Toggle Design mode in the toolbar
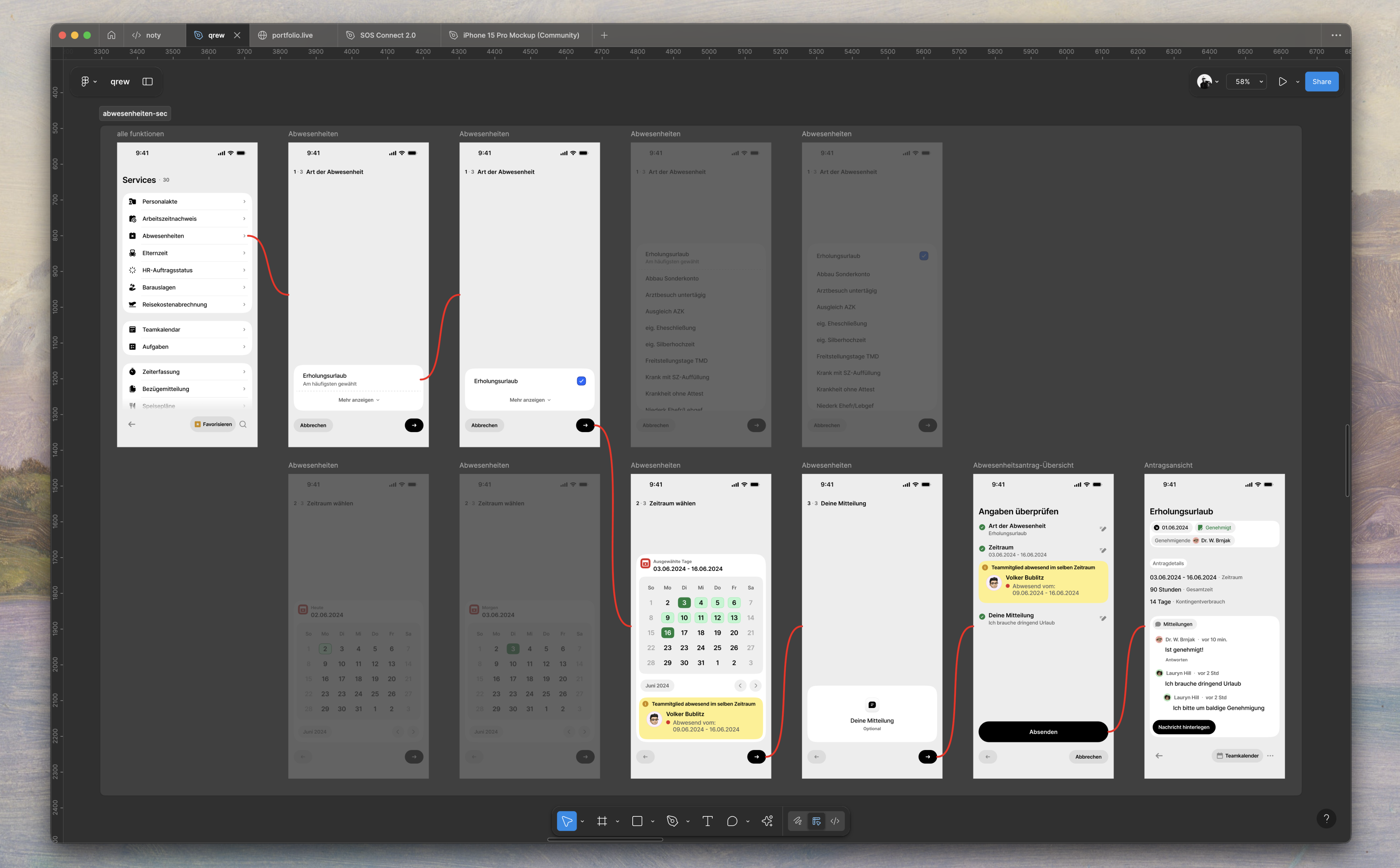This screenshot has height=868, width=1400. point(817,821)
